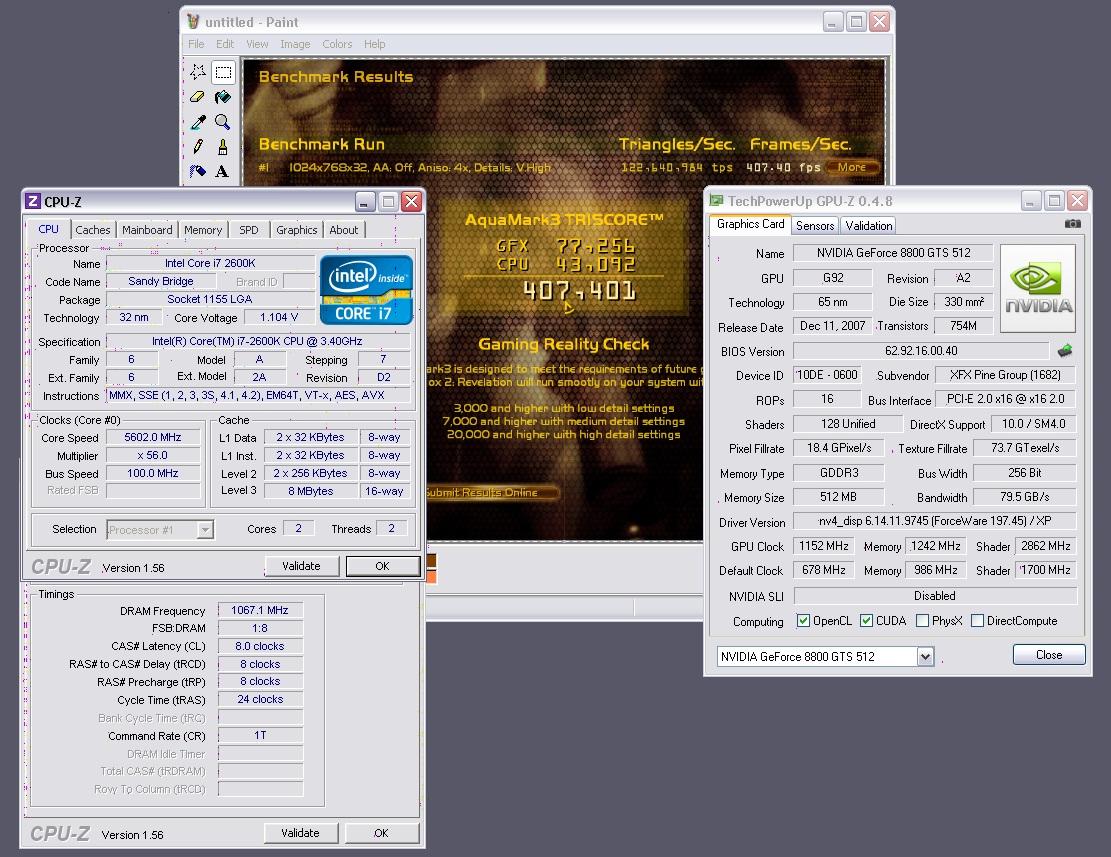Click the Driver Version field in GPU-Z
Image resolution: width=1111 pixels, height=857 pixels.
[935, 521]
